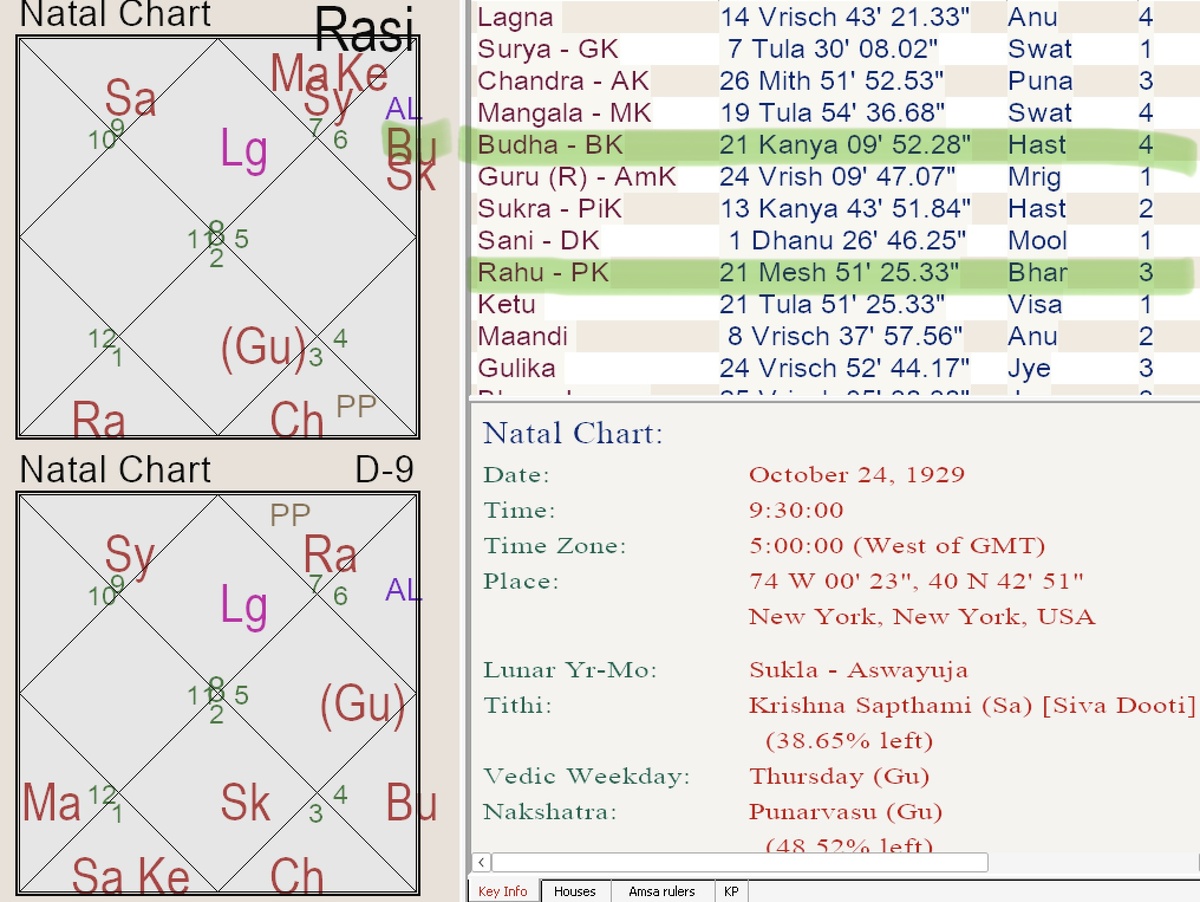Click the D-9 chart title label
1200x902 pixels.
(384, 470)
